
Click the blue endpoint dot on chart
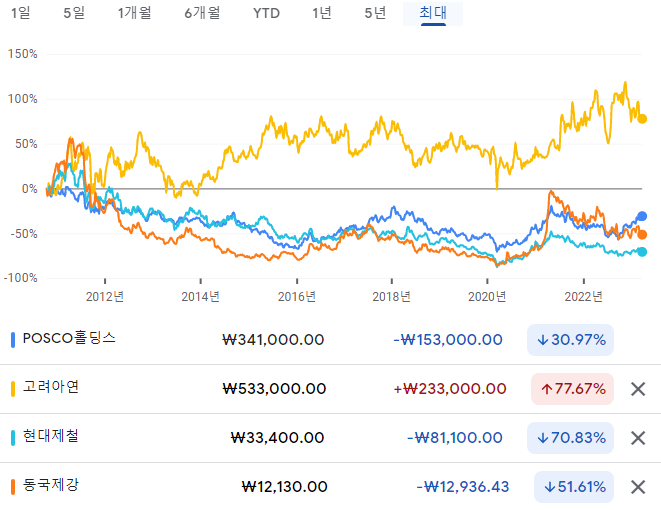(x=642, y=216)
